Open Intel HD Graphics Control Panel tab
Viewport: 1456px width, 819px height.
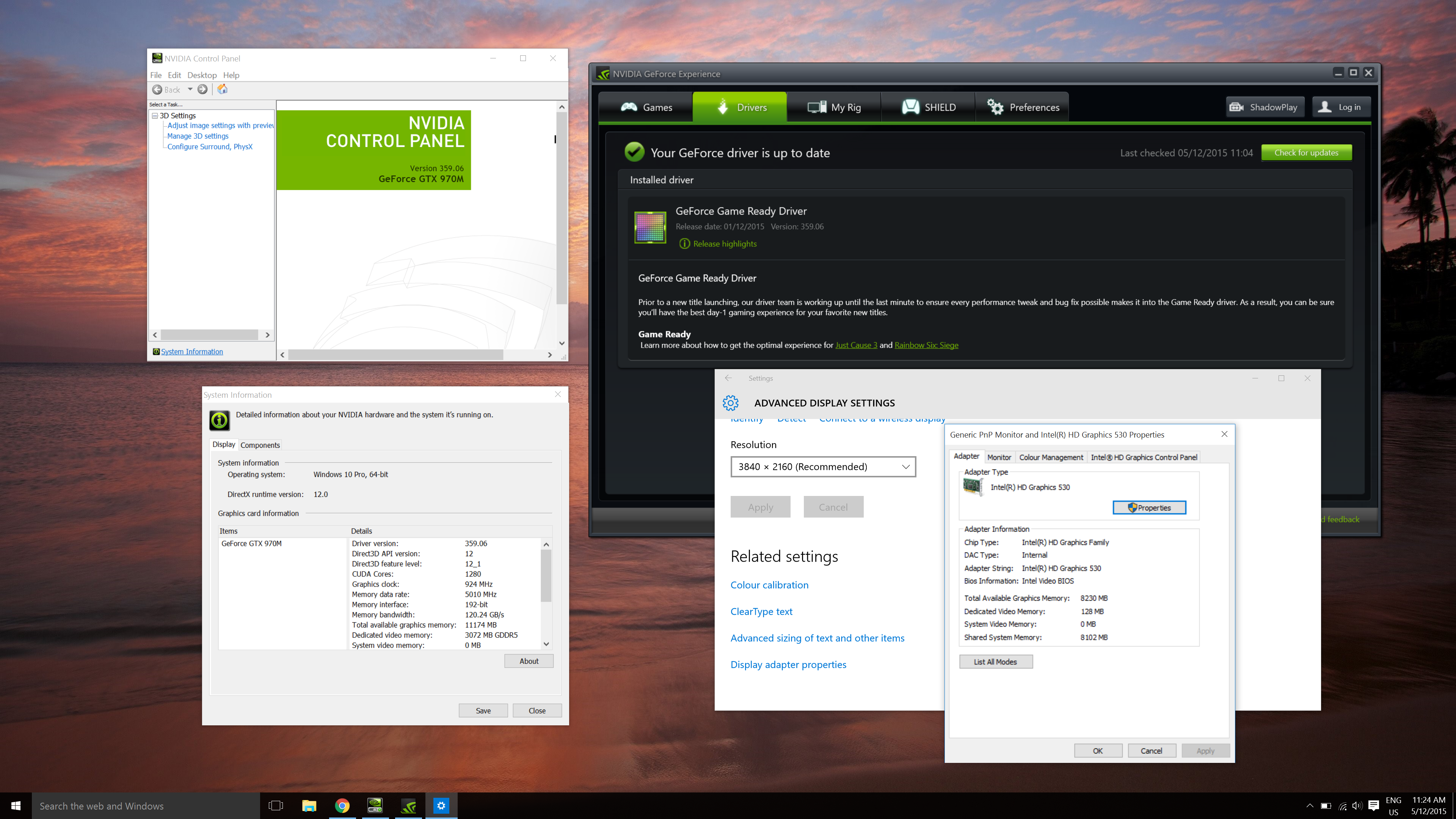tap(1144, 457)
